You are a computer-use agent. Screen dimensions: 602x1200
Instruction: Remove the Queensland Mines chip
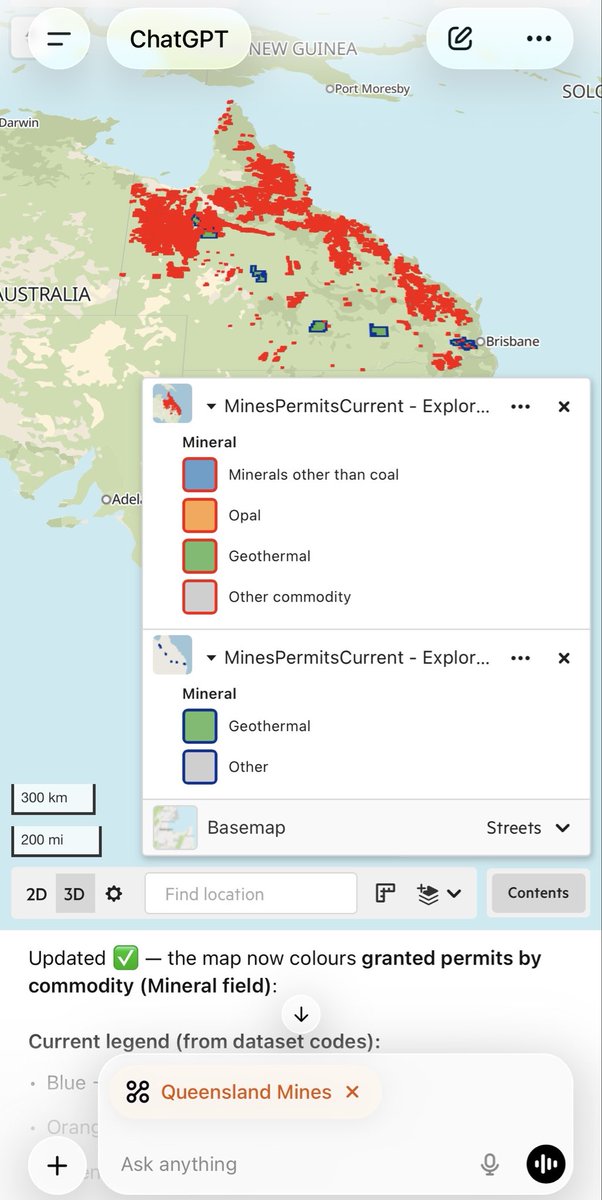[352, 1092]
